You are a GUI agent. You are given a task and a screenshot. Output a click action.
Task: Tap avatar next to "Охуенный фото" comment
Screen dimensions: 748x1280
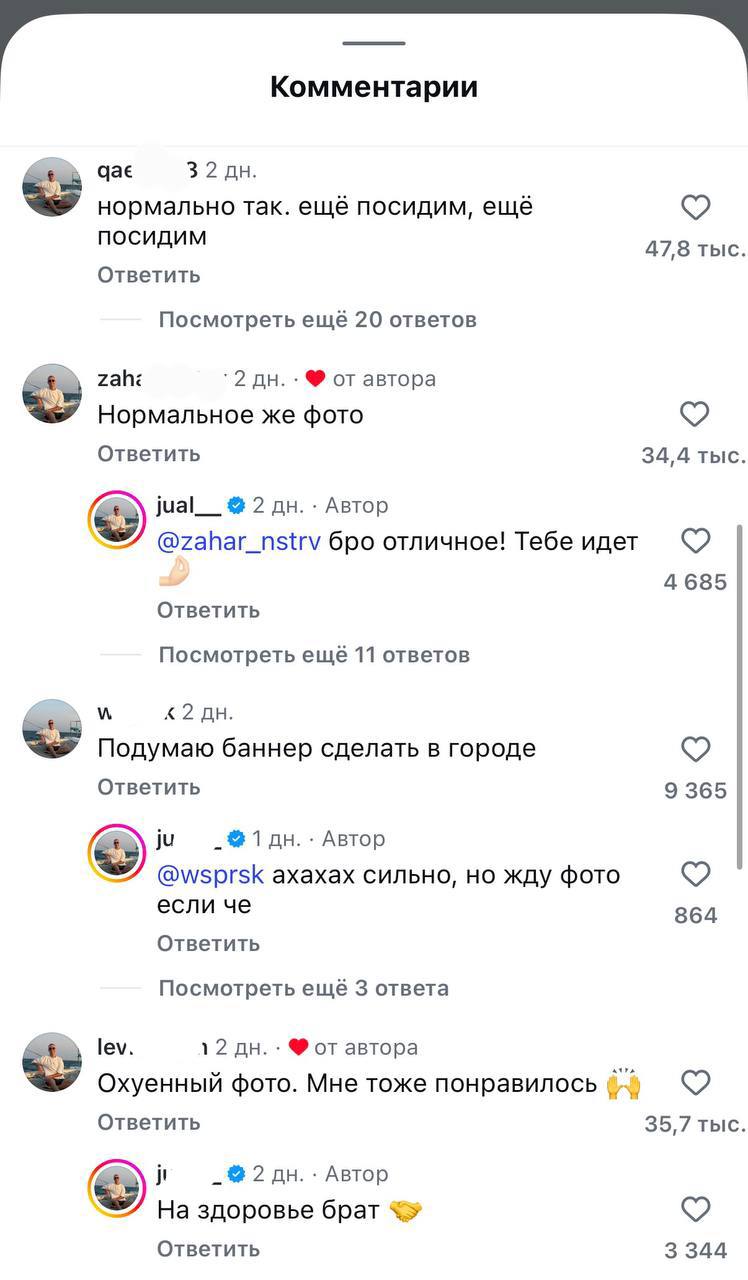click(52, 1062)
